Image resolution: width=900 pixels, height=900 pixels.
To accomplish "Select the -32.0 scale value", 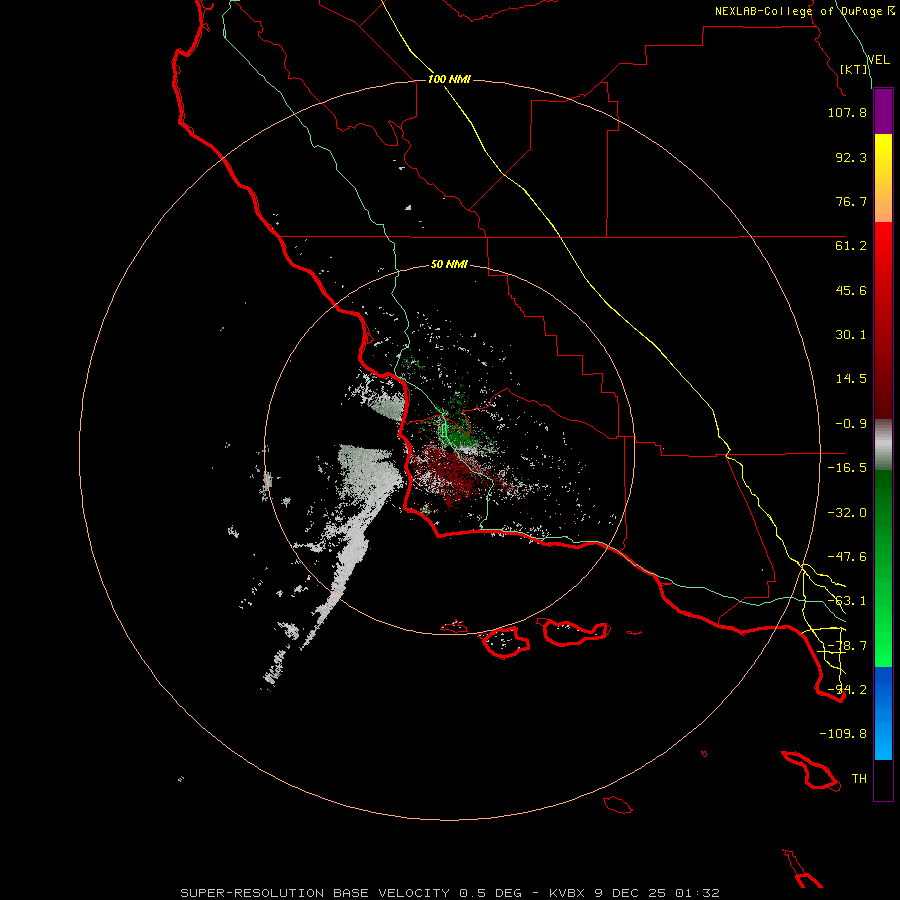I will click(x=847, y=513).
